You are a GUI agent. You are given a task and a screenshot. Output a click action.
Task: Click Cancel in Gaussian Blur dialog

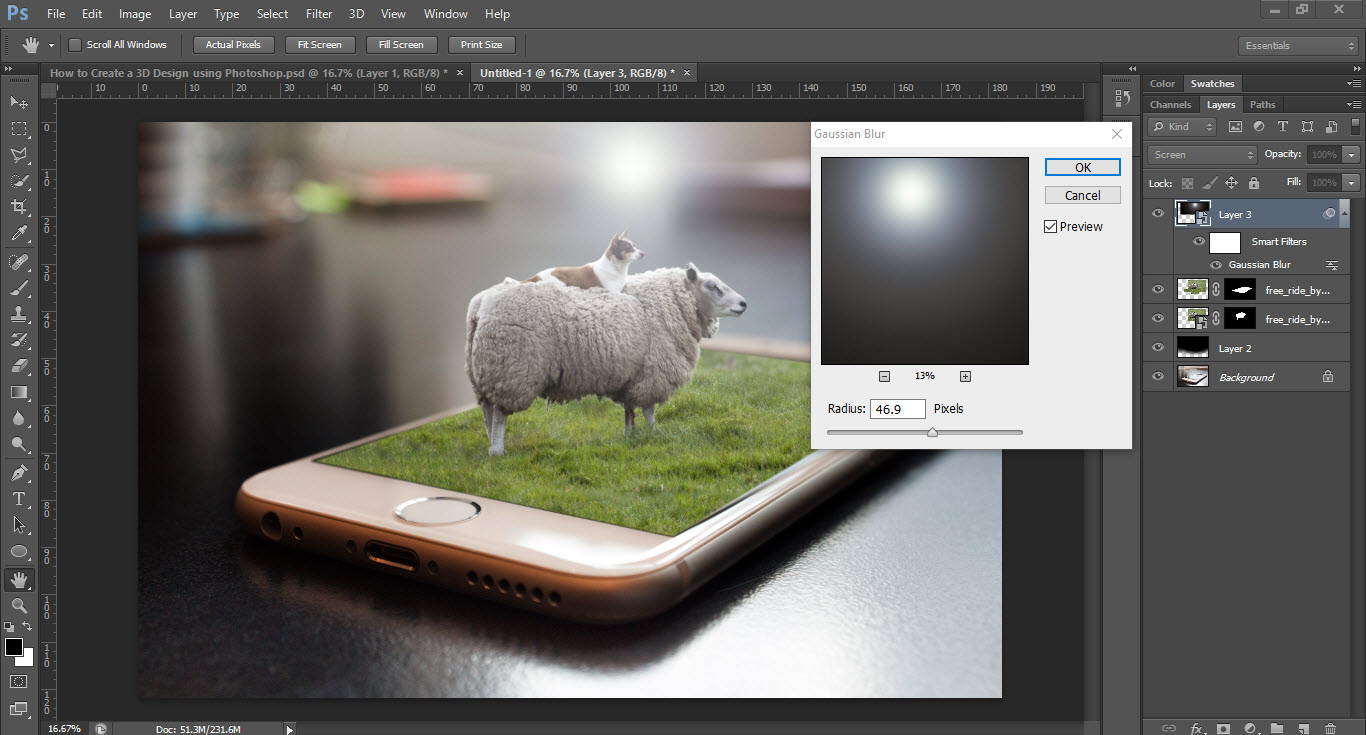coord(1083,195)
